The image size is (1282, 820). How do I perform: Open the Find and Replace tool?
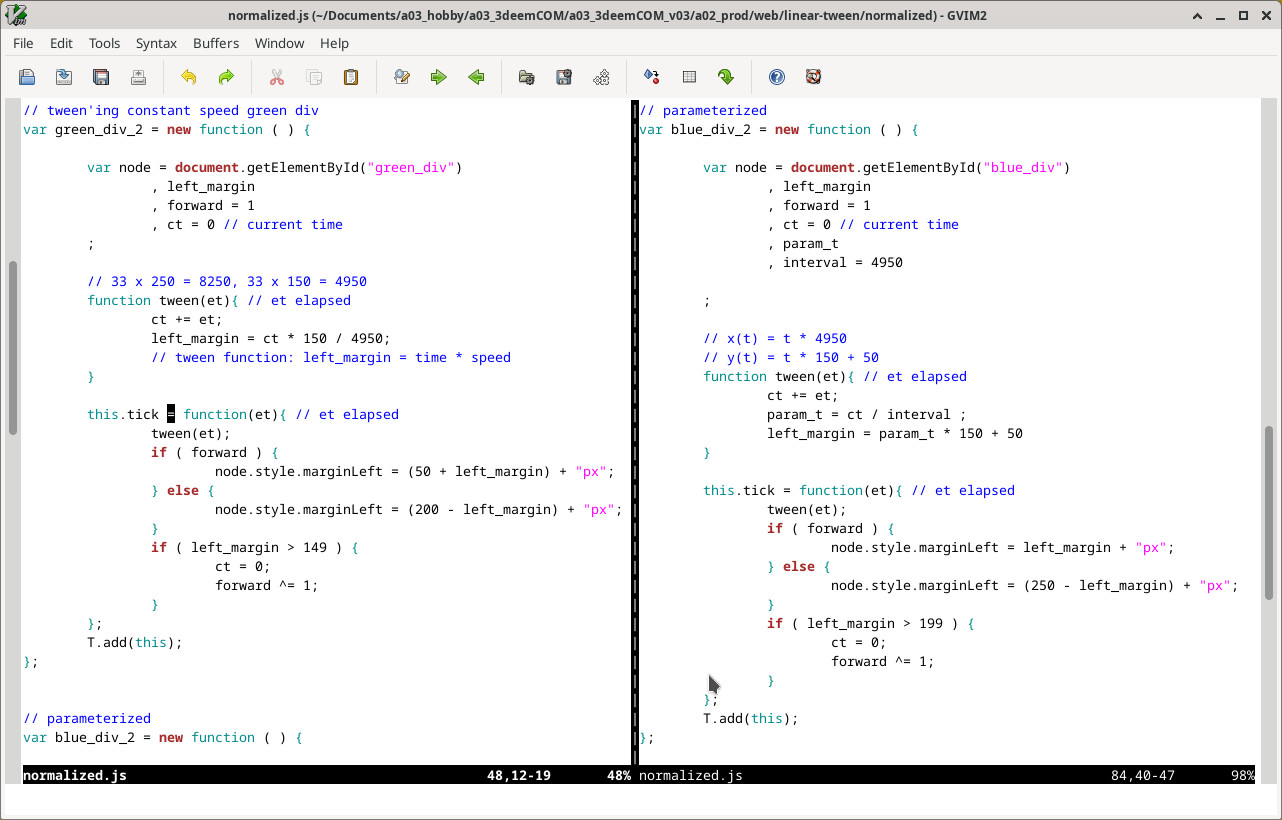point(402,77)
